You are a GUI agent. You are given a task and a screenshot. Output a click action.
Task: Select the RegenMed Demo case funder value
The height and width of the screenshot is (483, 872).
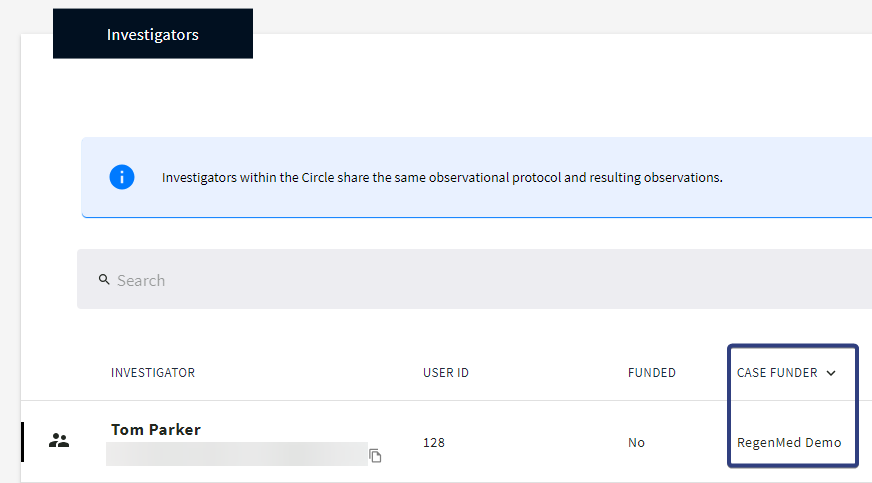789,442
